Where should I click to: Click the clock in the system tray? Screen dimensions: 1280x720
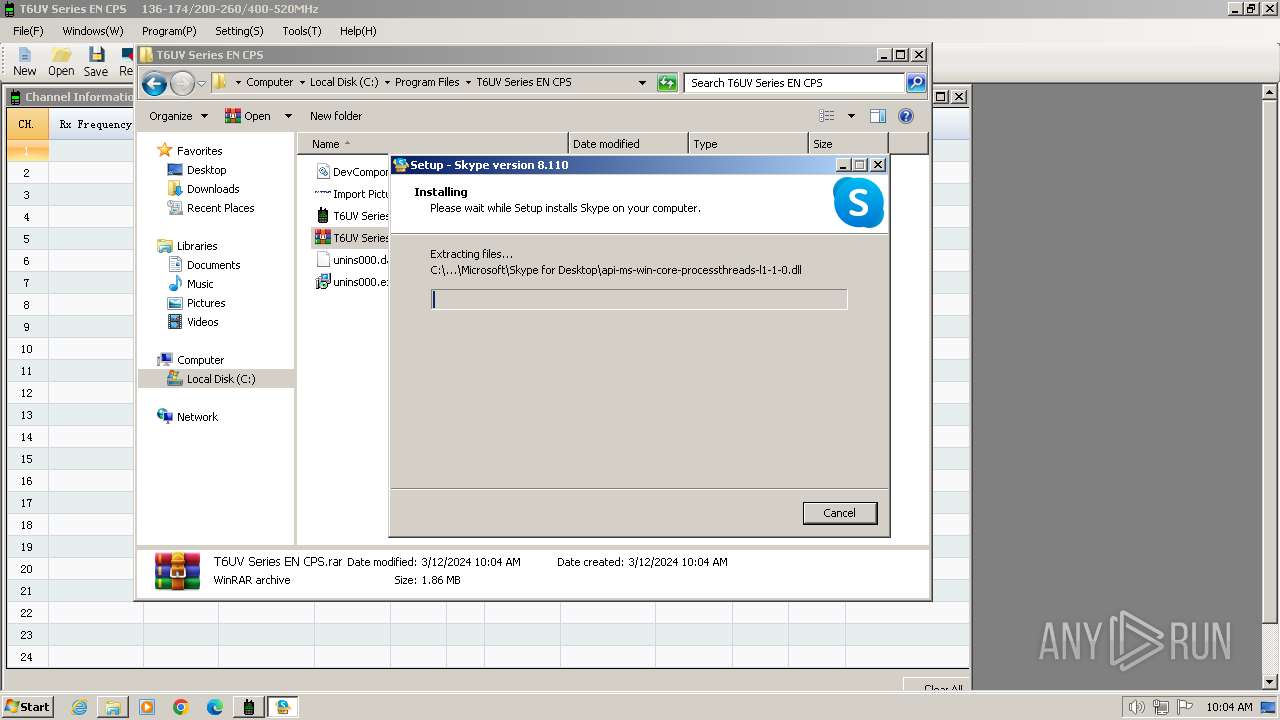coord(1229,707)
